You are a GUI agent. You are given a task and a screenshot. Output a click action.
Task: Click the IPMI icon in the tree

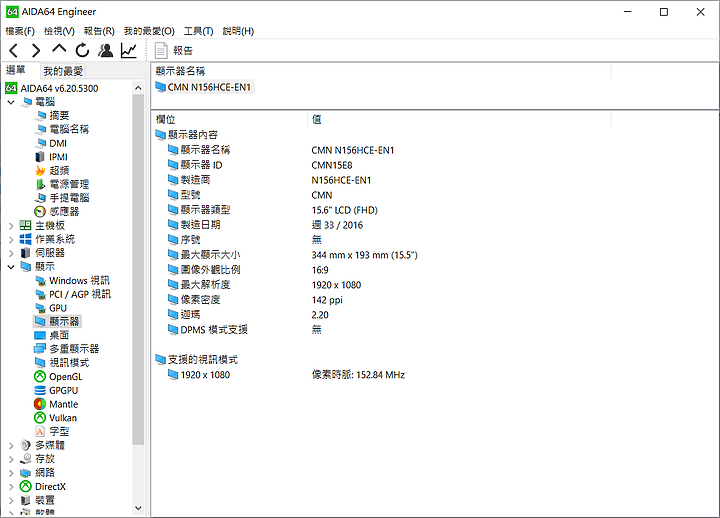[40, 157]
